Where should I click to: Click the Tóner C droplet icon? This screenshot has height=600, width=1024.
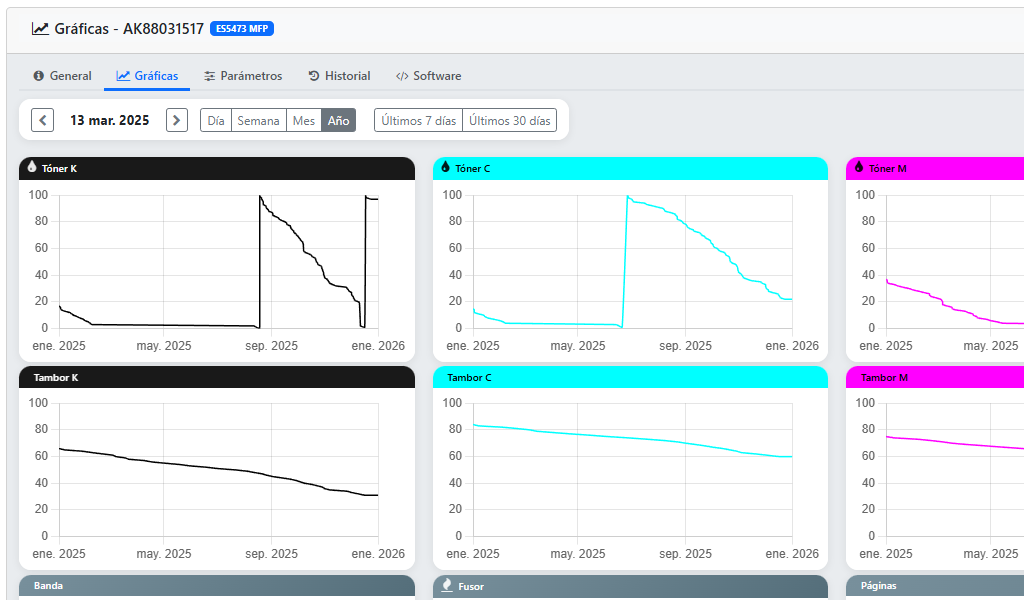pyautogui.click(x=445, y=167)
